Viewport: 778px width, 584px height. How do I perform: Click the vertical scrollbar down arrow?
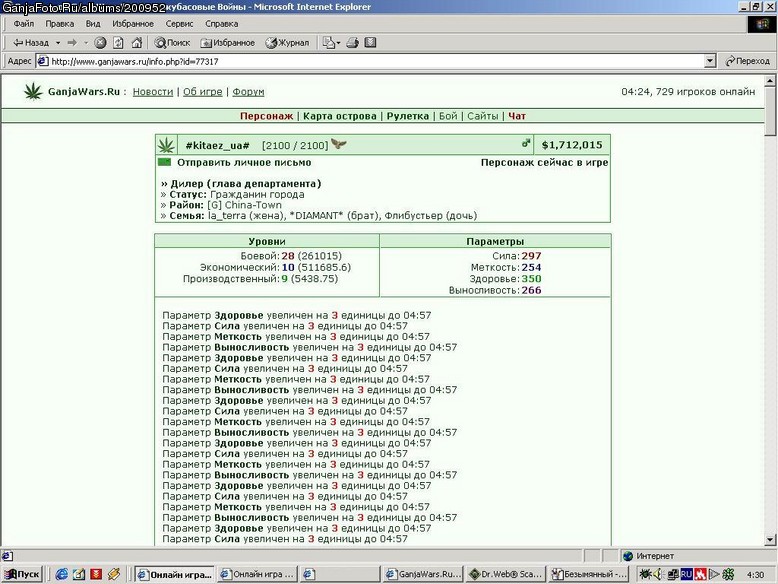(x=770, y=540)
